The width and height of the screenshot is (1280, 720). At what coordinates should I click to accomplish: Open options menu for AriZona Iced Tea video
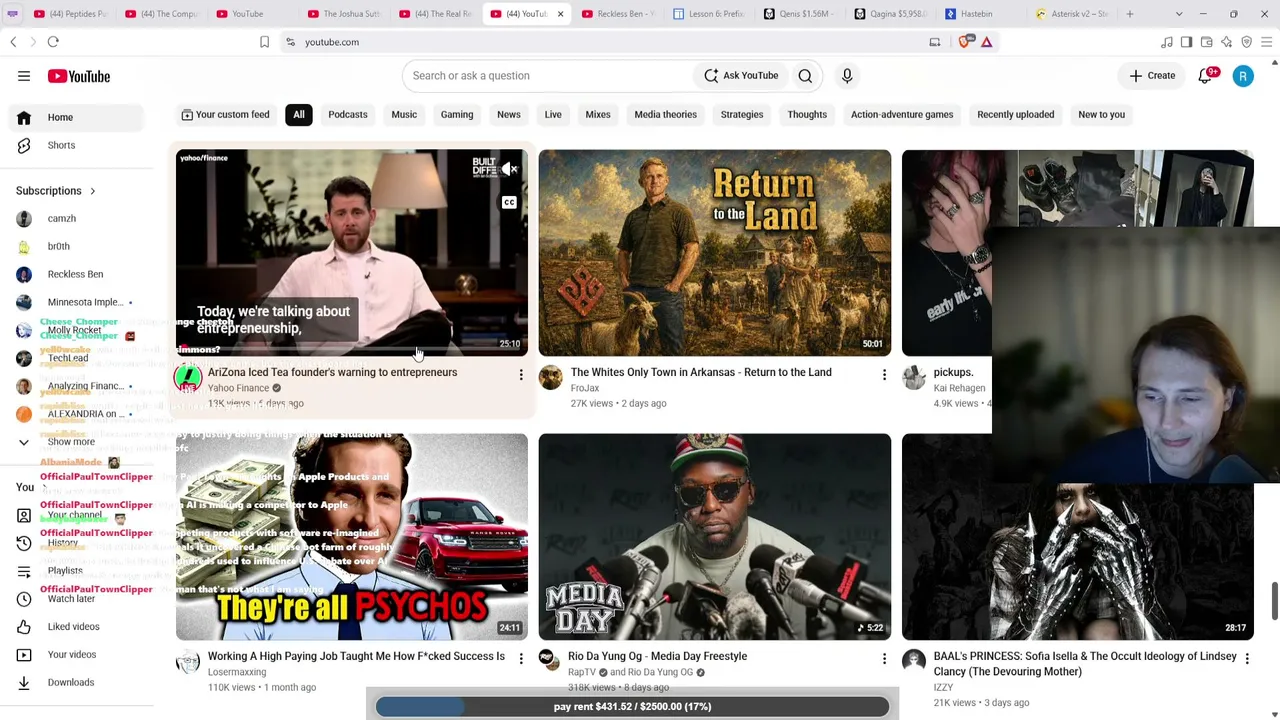click(521, 375)
